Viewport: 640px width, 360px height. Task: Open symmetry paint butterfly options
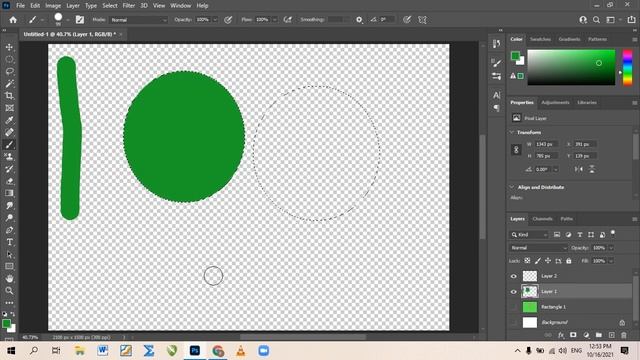click(422, 20)
